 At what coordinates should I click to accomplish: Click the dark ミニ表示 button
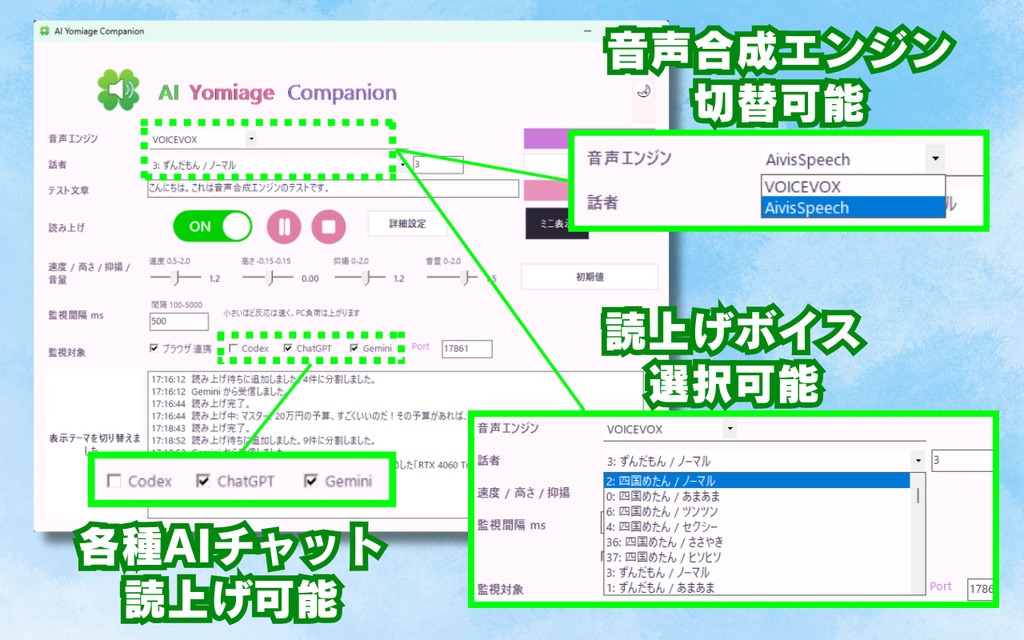556,224
